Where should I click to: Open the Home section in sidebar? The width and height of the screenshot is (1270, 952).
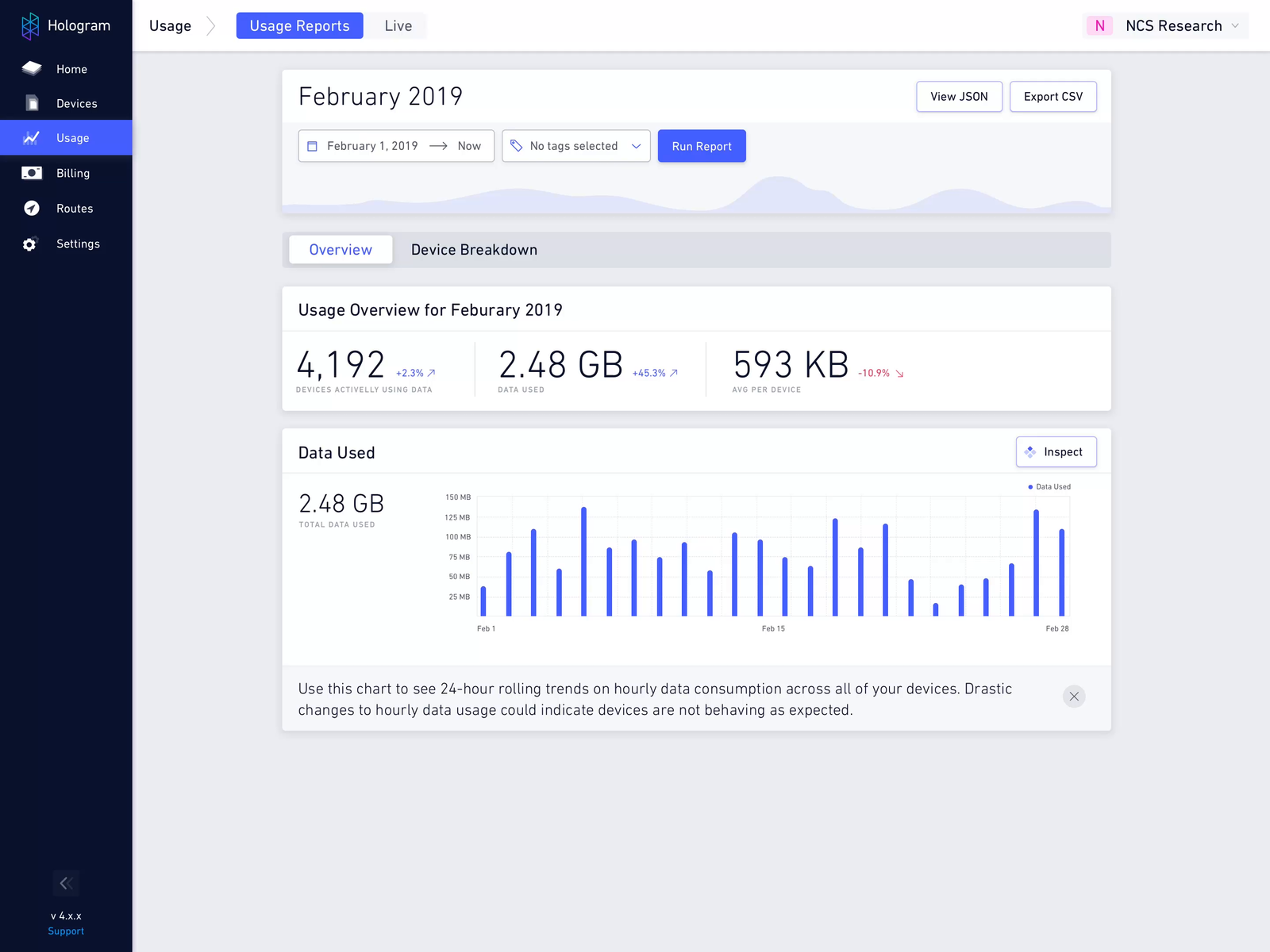pyautogui.click(x=32, y=68)
